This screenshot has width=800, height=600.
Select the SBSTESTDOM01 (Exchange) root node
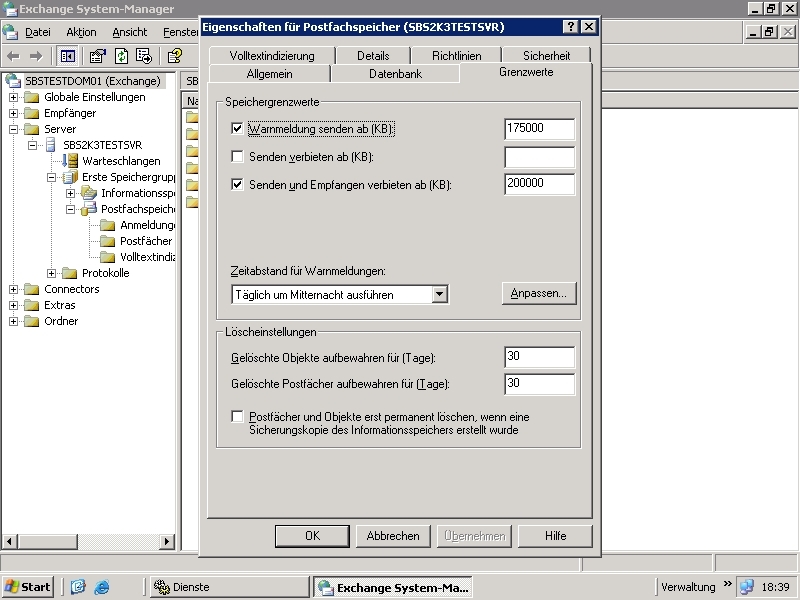(x=92, y=81)
